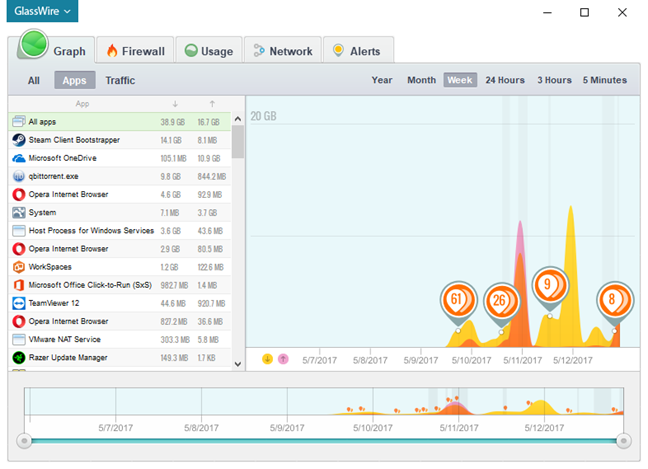Select the TeamViewer 12 row name
The width and height of the screenshot is (648, 469).
click(54, 303)
